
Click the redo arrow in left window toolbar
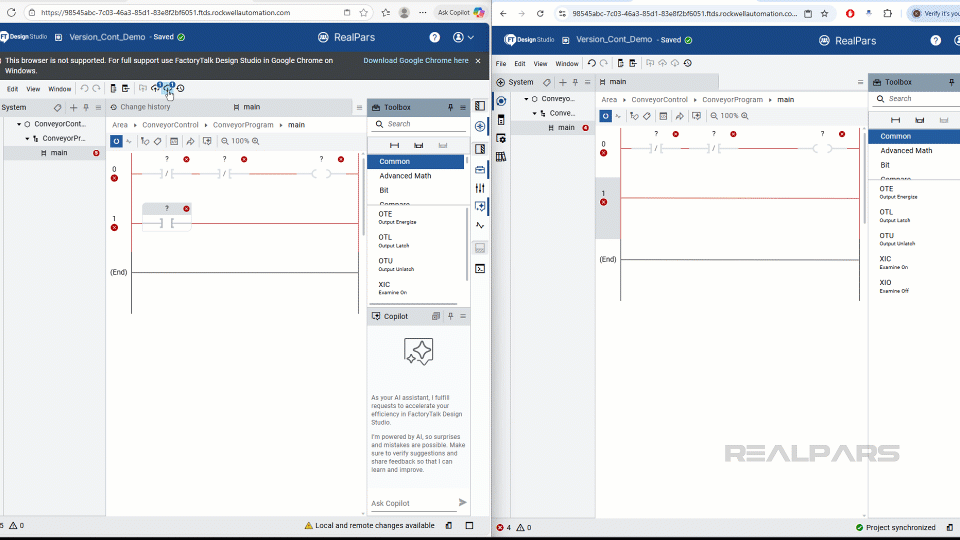tap(96, 89)
